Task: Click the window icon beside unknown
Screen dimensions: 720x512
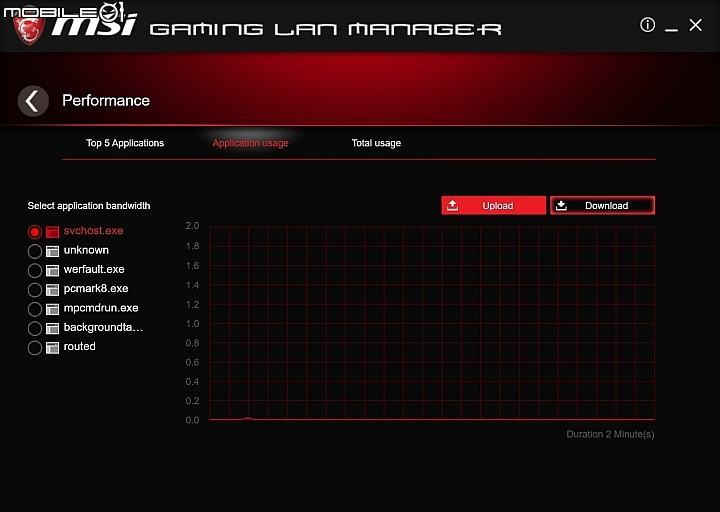Action: pos(53,251)
